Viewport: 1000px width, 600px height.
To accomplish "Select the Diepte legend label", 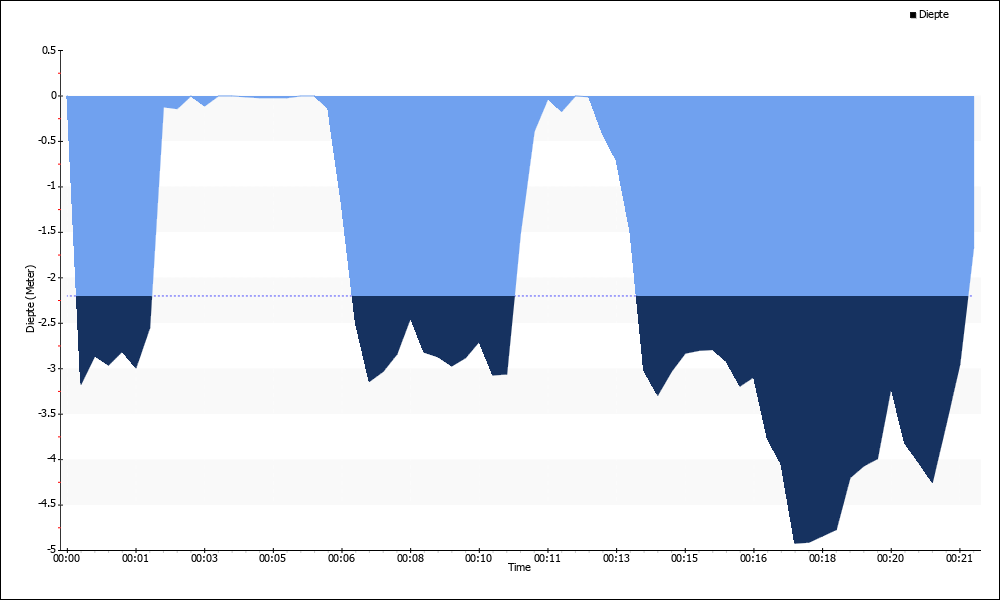I will pyautogui.click(x=934, y=14).
